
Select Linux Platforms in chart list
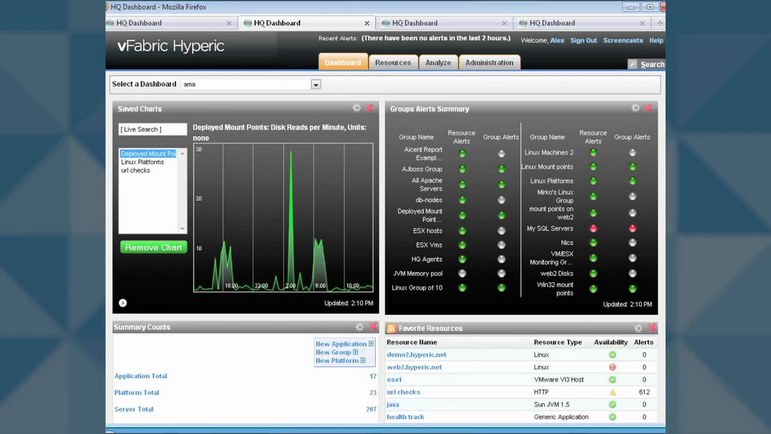[143, 162]
